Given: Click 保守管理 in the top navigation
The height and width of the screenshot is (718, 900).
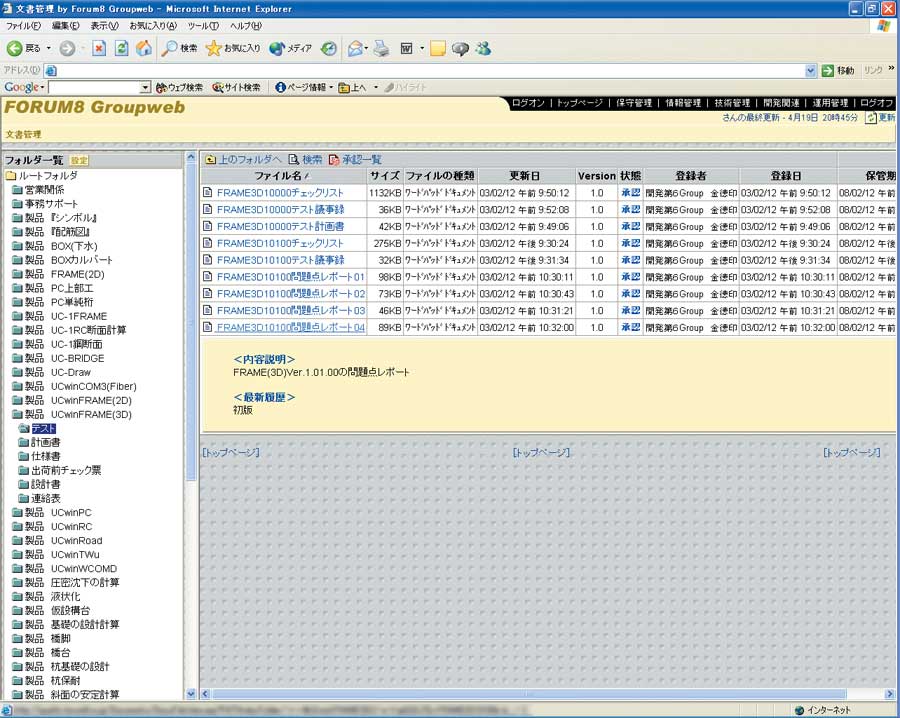Looking at the screenshot, I should coord(634,103).
